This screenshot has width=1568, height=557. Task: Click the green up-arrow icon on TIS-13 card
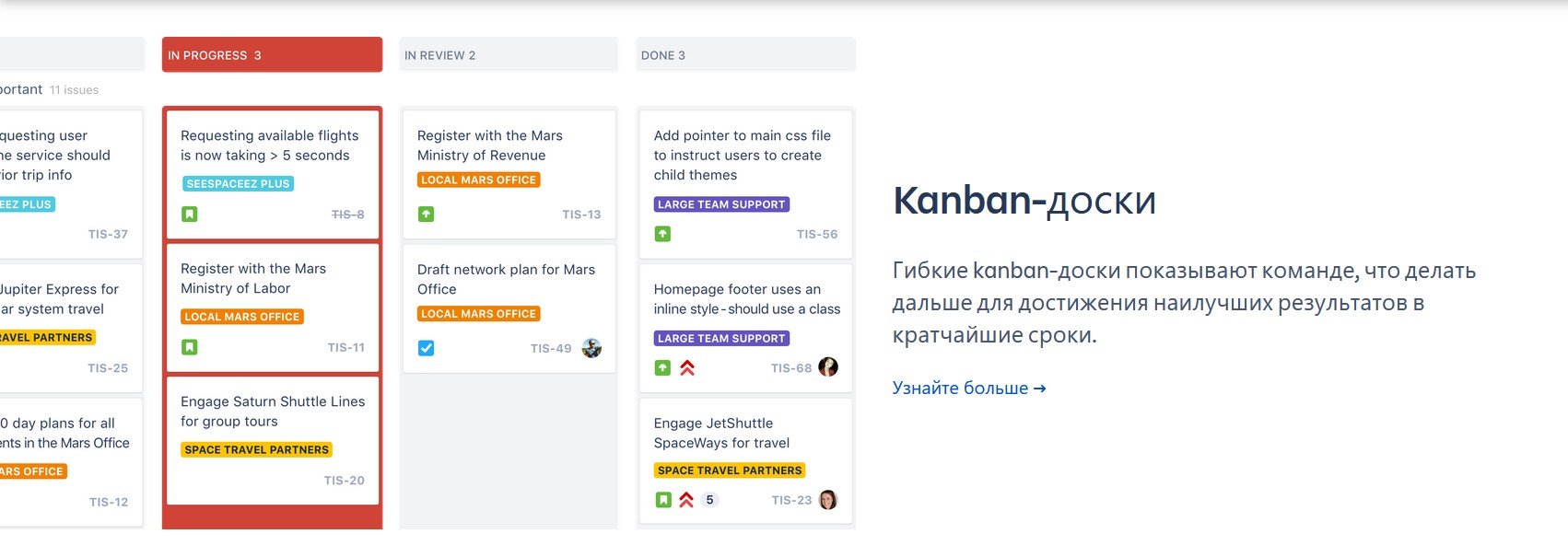click(426, 215)
